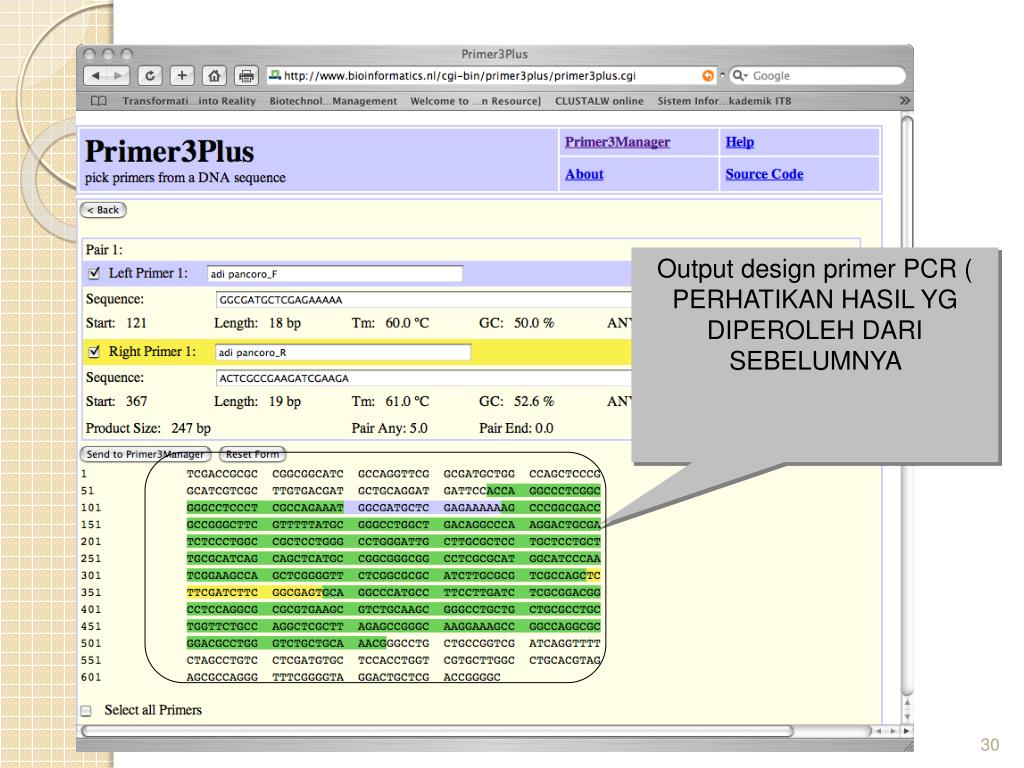Open the CLUSTALW online bookmark
This screenshot has width=1024, height=768.
[x=599, y=101]
